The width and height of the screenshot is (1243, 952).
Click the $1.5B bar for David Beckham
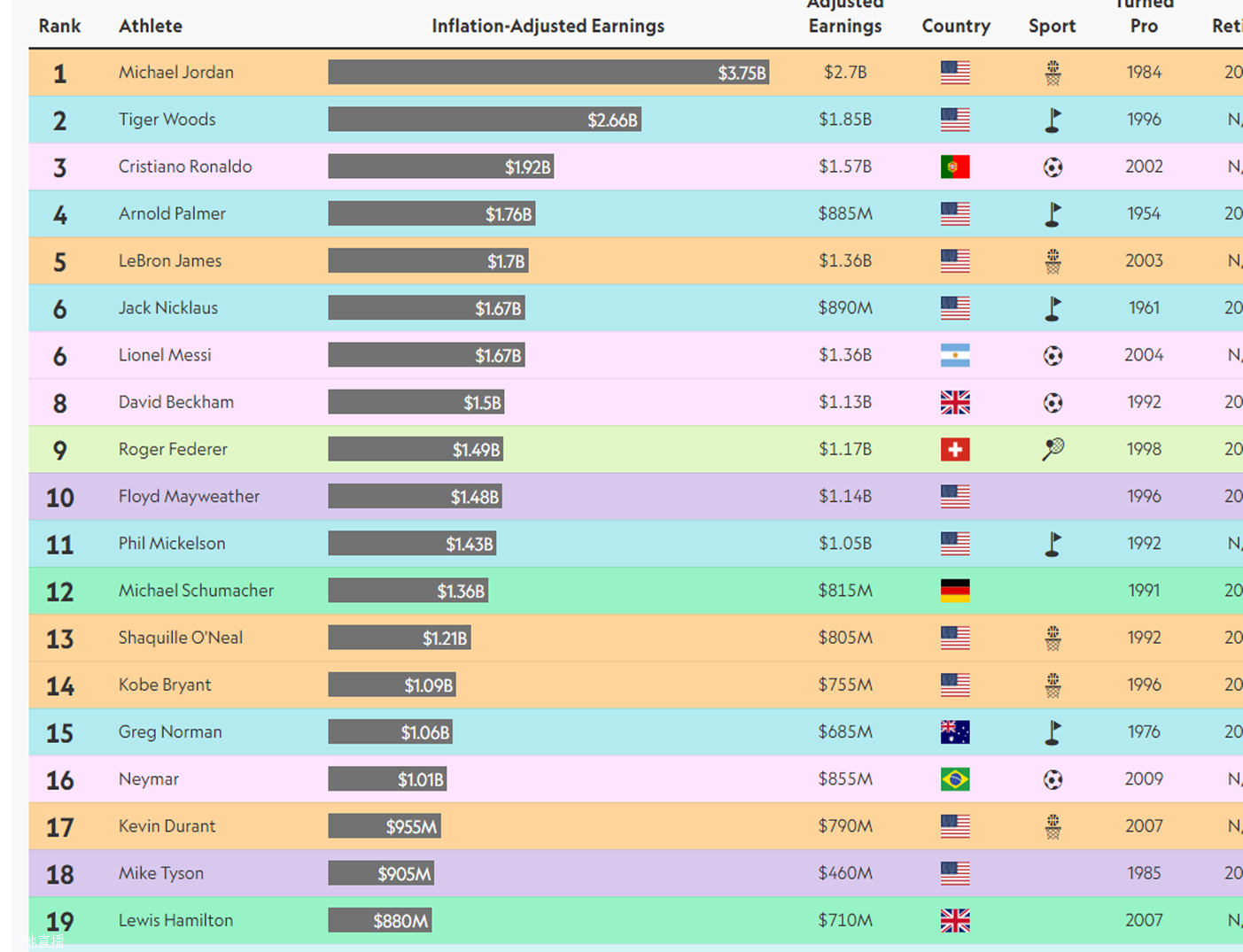416,402
